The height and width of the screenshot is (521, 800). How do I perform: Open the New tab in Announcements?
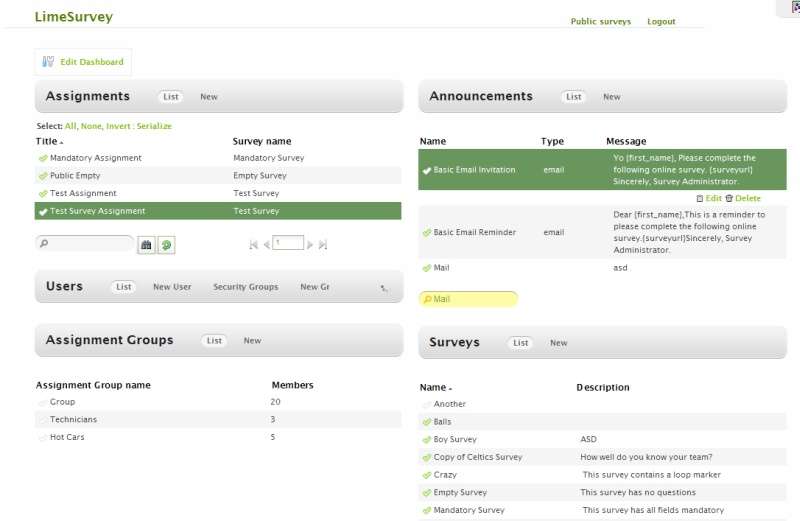click(x=611, y=97)
